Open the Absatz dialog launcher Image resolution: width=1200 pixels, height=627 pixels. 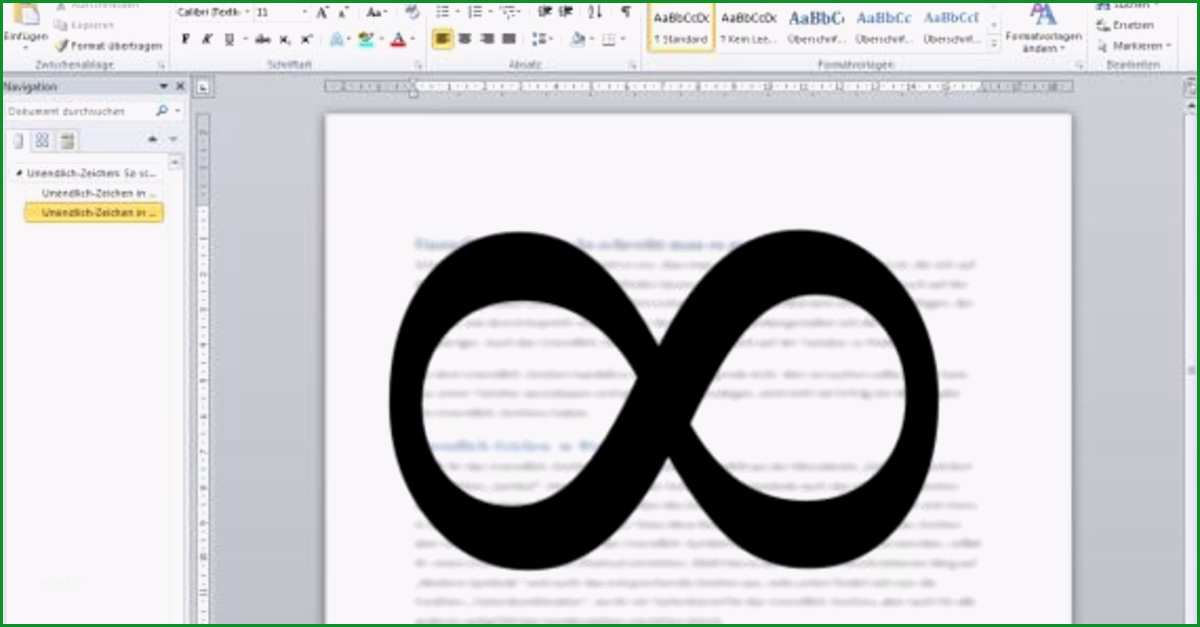[633, 64]
